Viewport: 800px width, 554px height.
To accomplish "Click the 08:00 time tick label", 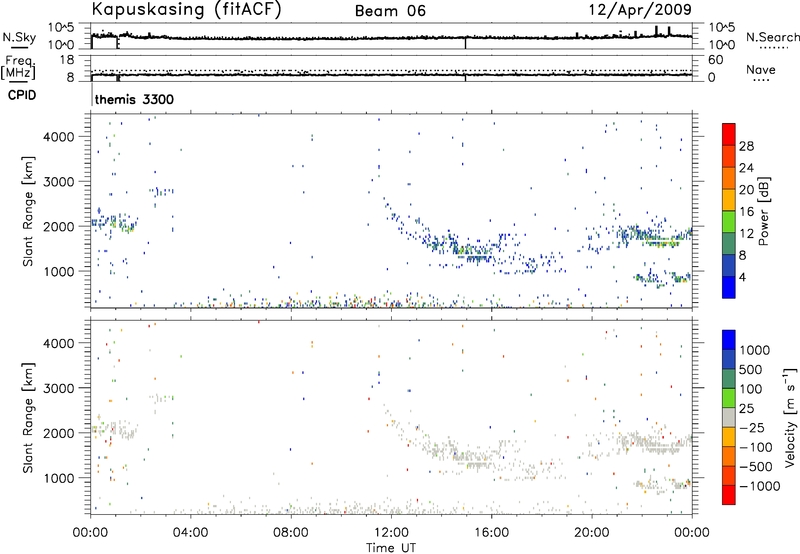I will (x=291, y=533).
